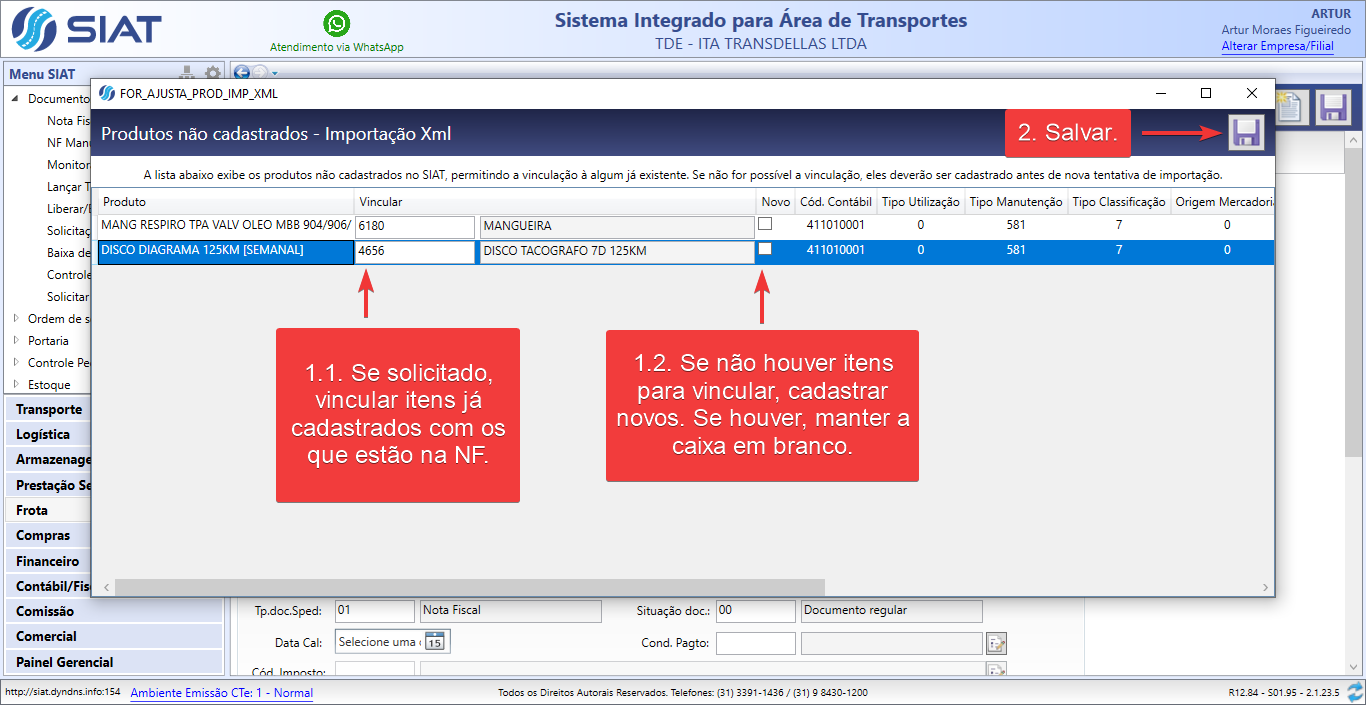
Task: Click Alterar Empresa/Filial link
Action: 1277,46
